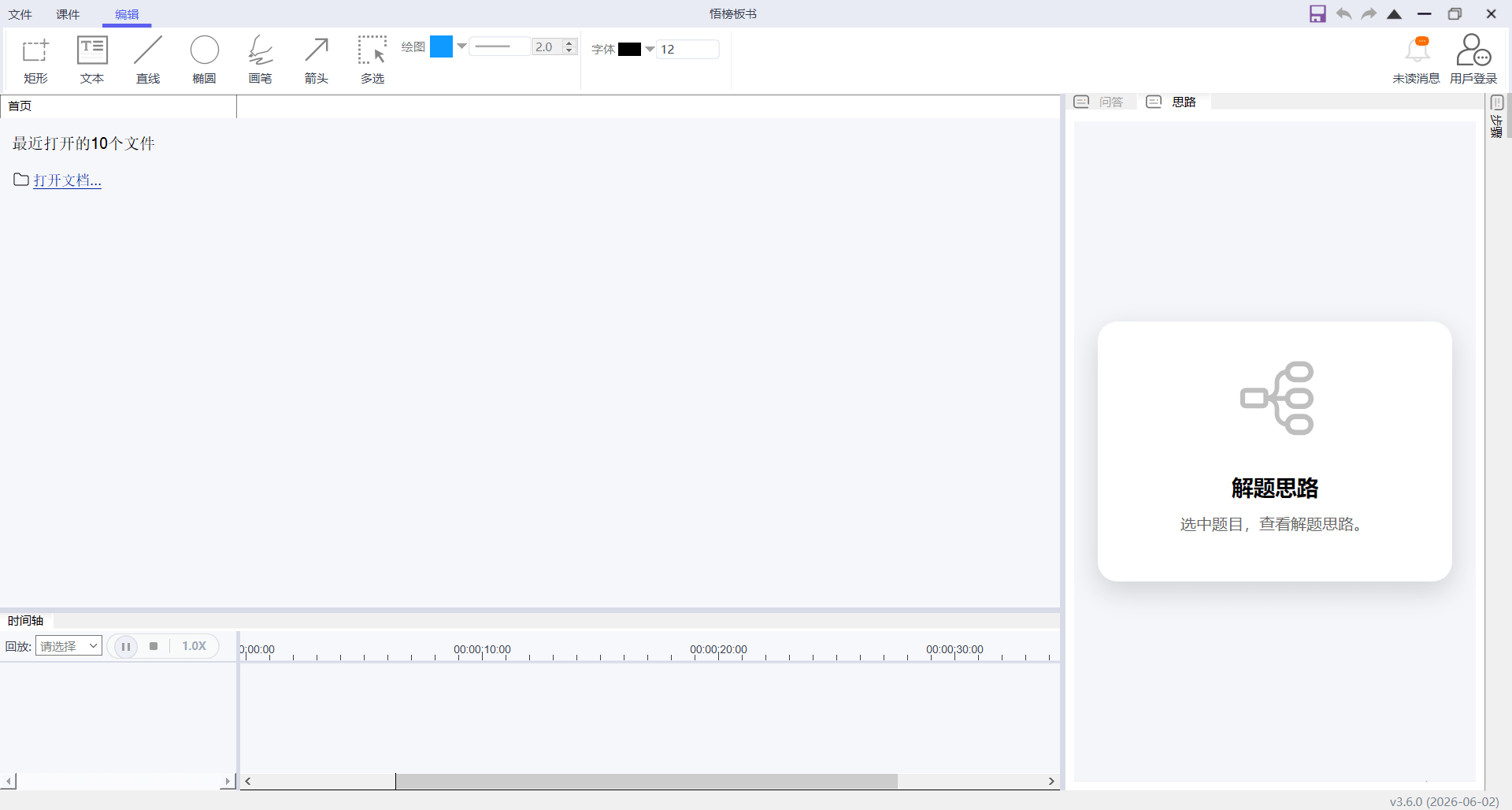This screenshot has width=1512, height=810.
Task: Click the line width field 2.0
Action: point(548,46)
